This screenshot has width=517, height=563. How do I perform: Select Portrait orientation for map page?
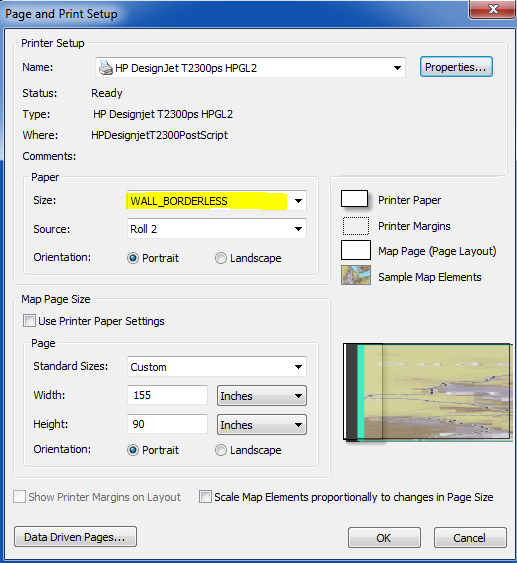[x=132, y=450]
